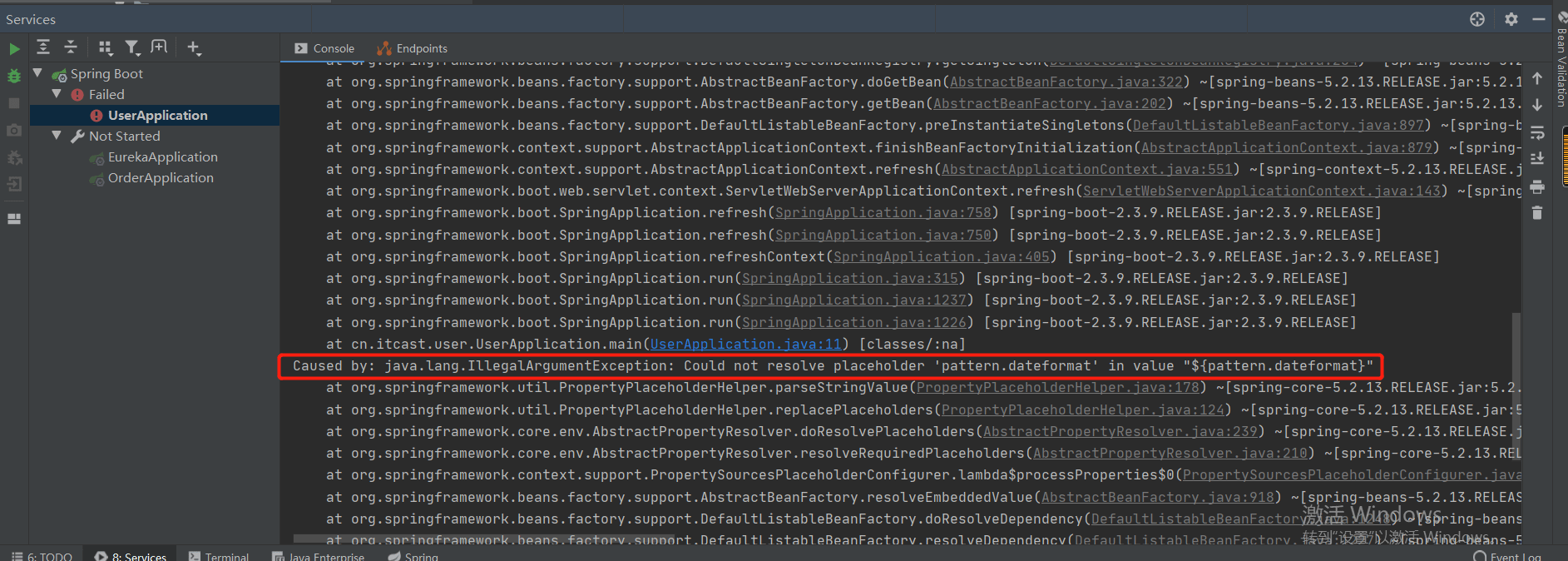The width and height of the screenshot is (1568, 561).
Task: Click the print console output icon
Action: coord(1537,186)
